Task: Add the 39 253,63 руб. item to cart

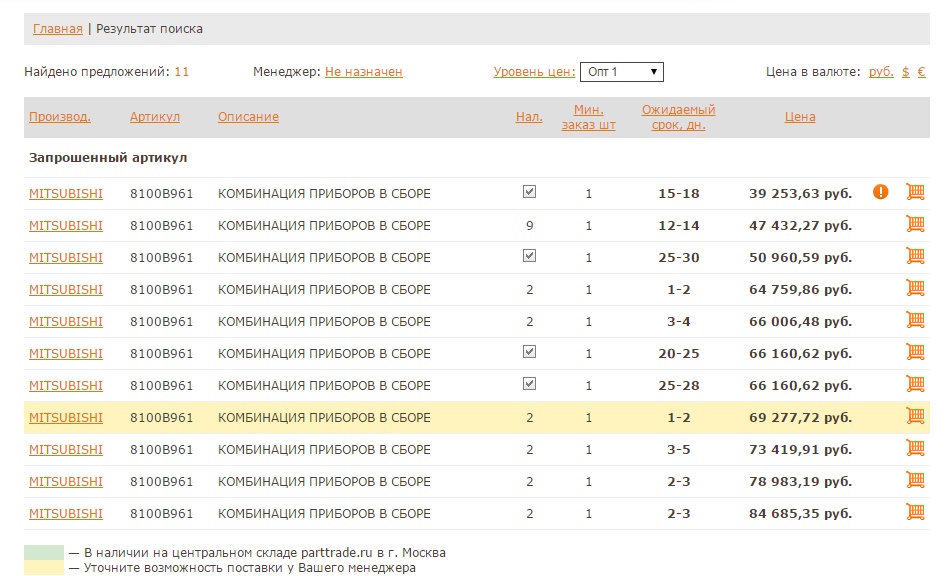Action: pyautogui.click(x=914, y=192)
